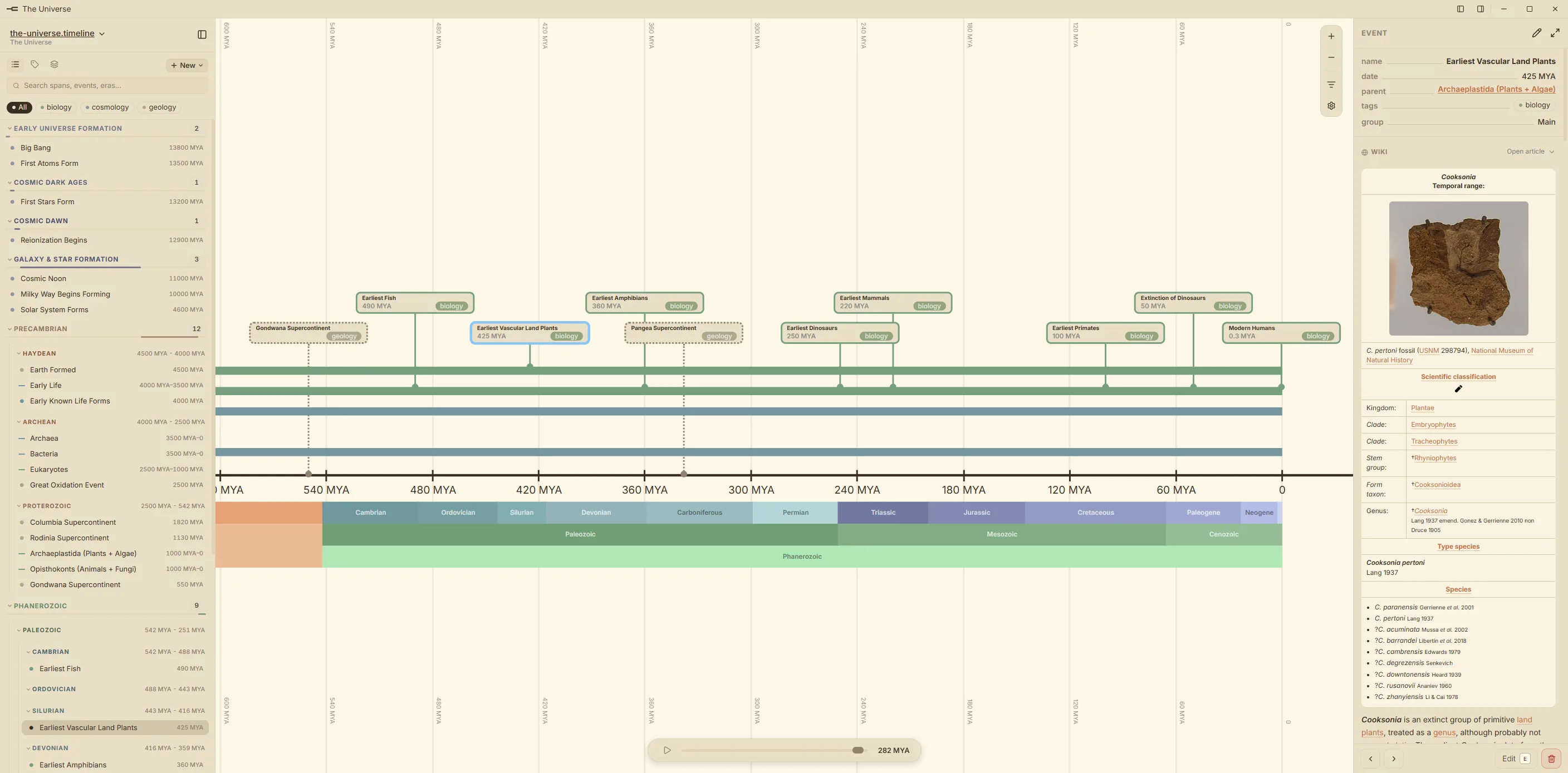
Task: Open the layers view icon in sidebar
Action: pos(54,65)
